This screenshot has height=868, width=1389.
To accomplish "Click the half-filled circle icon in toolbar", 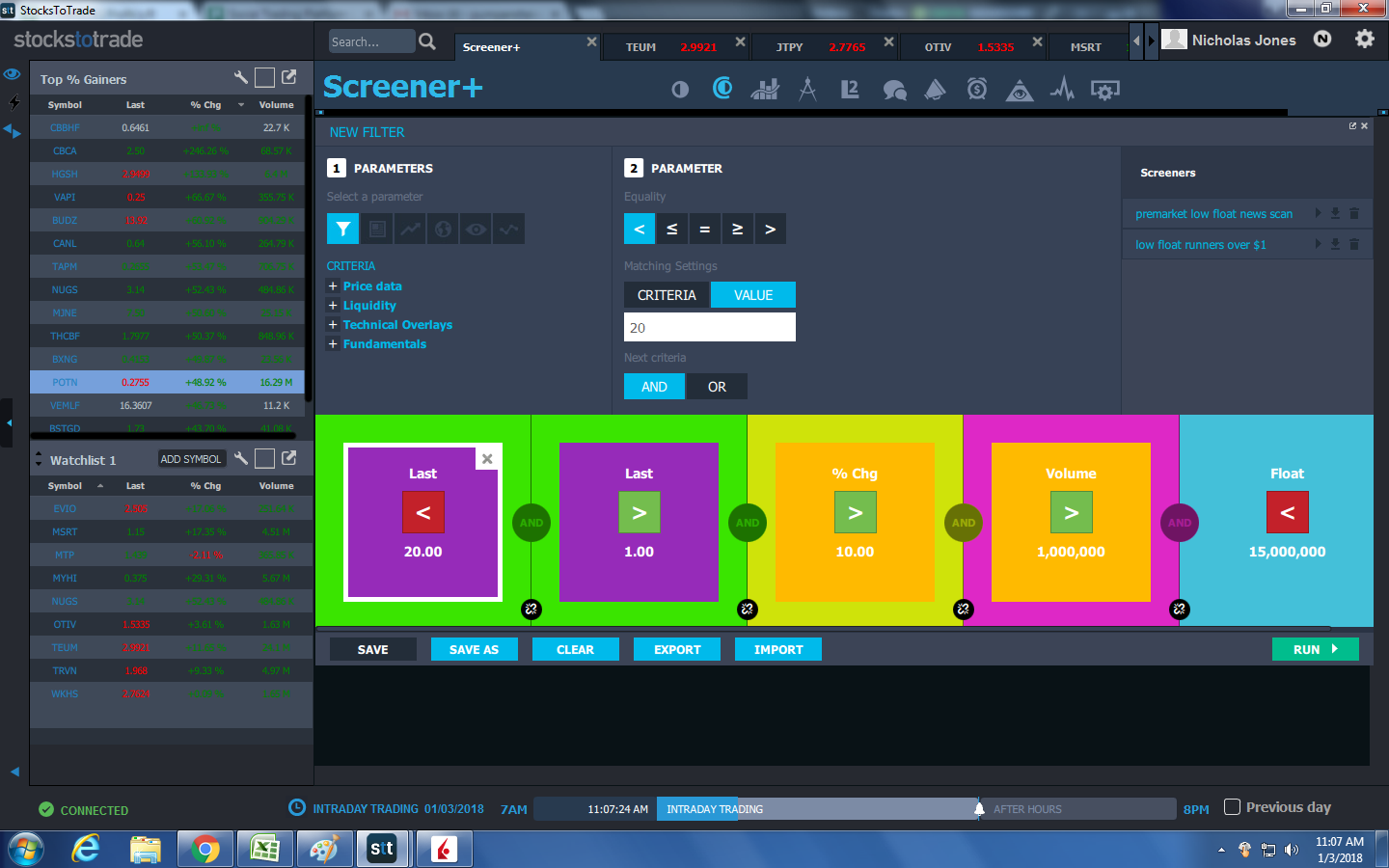I will click(680, 90).
